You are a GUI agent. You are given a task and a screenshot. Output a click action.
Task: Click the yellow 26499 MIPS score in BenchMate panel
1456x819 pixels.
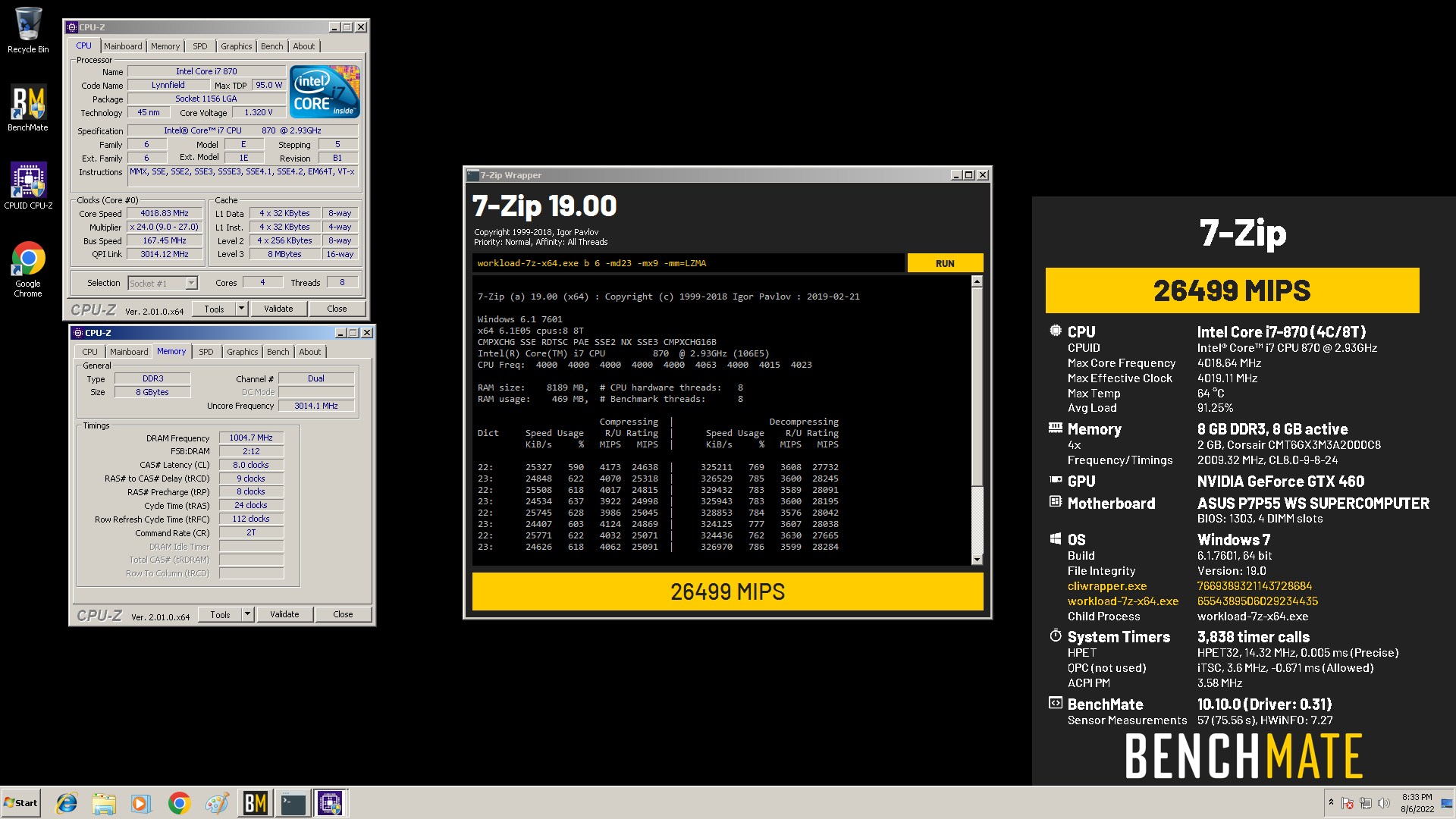point(1232,290)
